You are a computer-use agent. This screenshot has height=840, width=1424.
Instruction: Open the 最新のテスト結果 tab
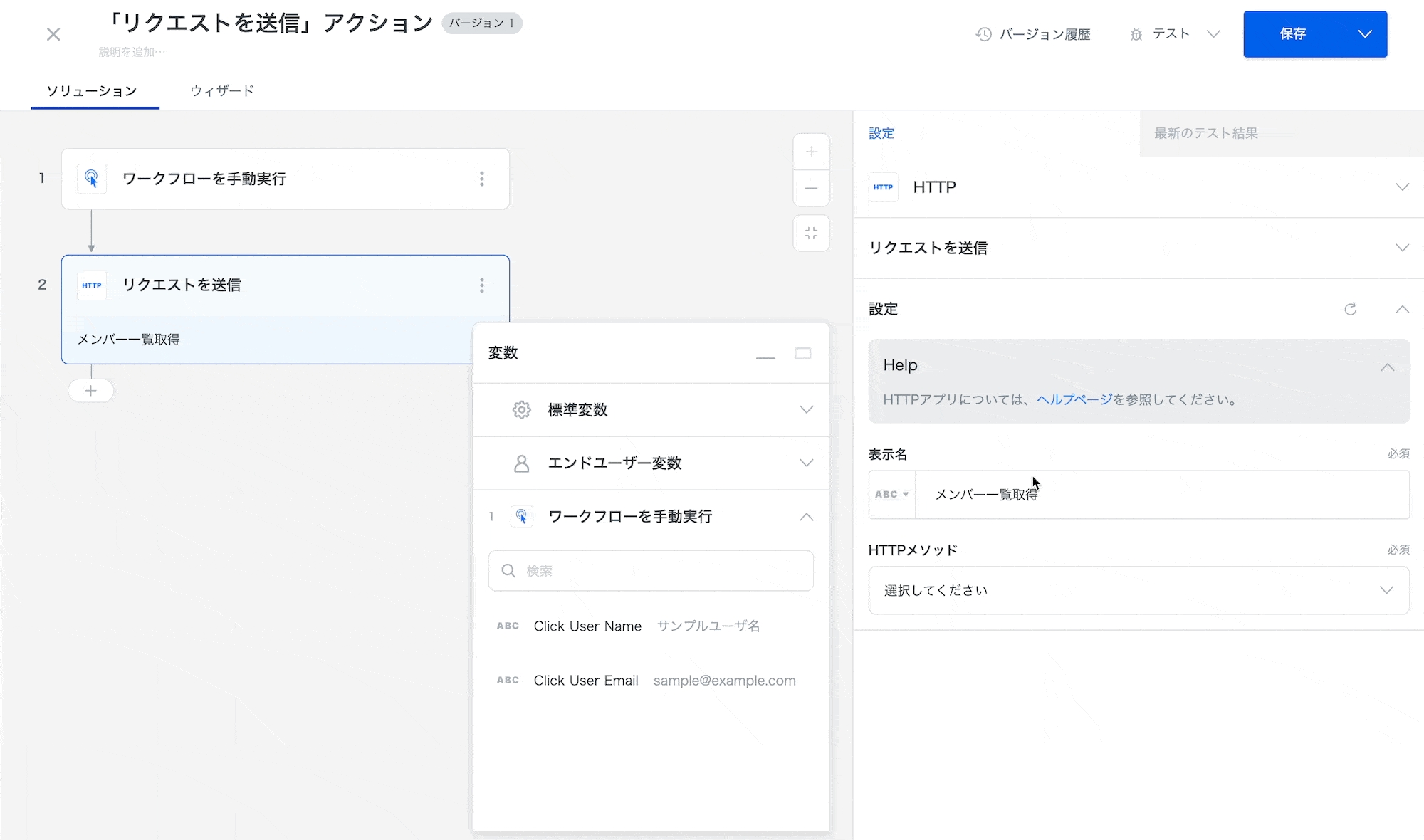click(x=1206, y=133)
